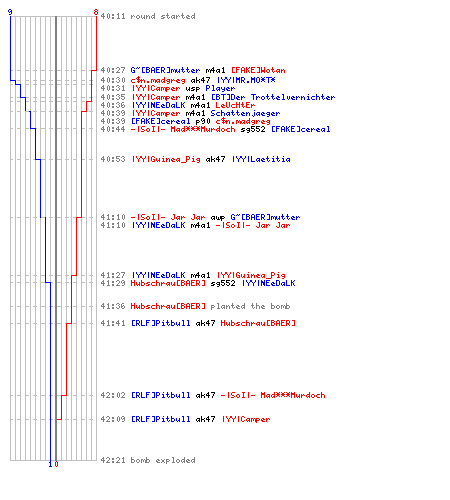The width and height of the screenshot is (450, 500).
Task: Click victim name [FAKE]Wotan
Action: (x=258, y=70)
